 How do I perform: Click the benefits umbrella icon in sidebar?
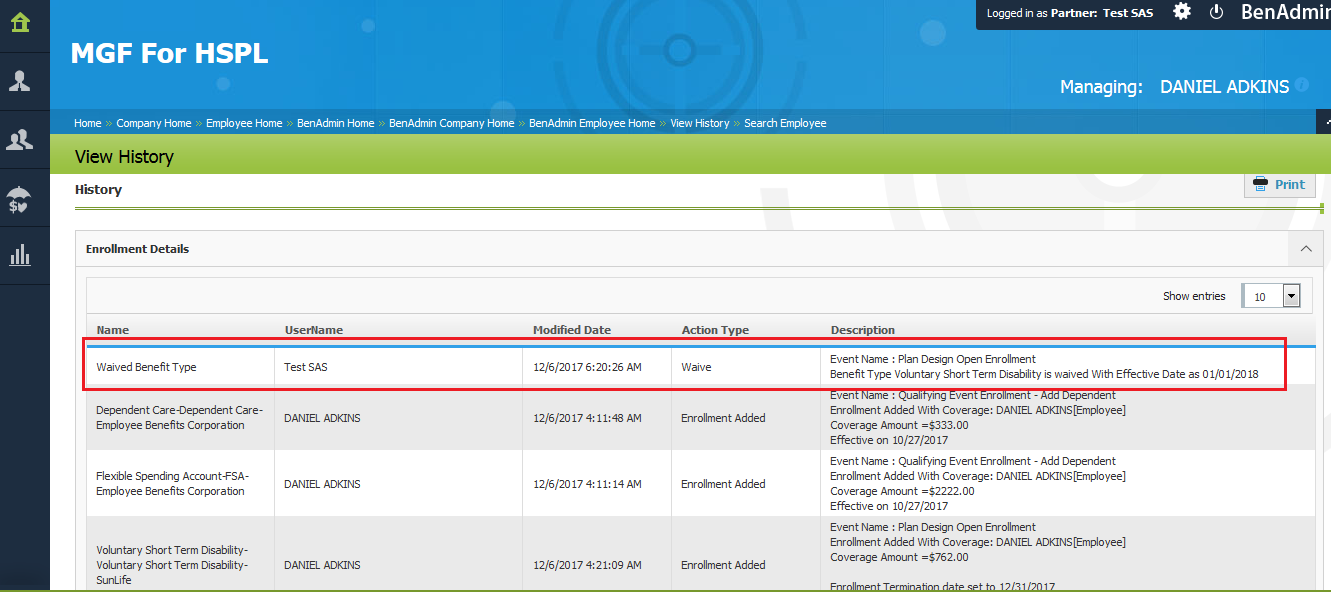pos(20,199)
